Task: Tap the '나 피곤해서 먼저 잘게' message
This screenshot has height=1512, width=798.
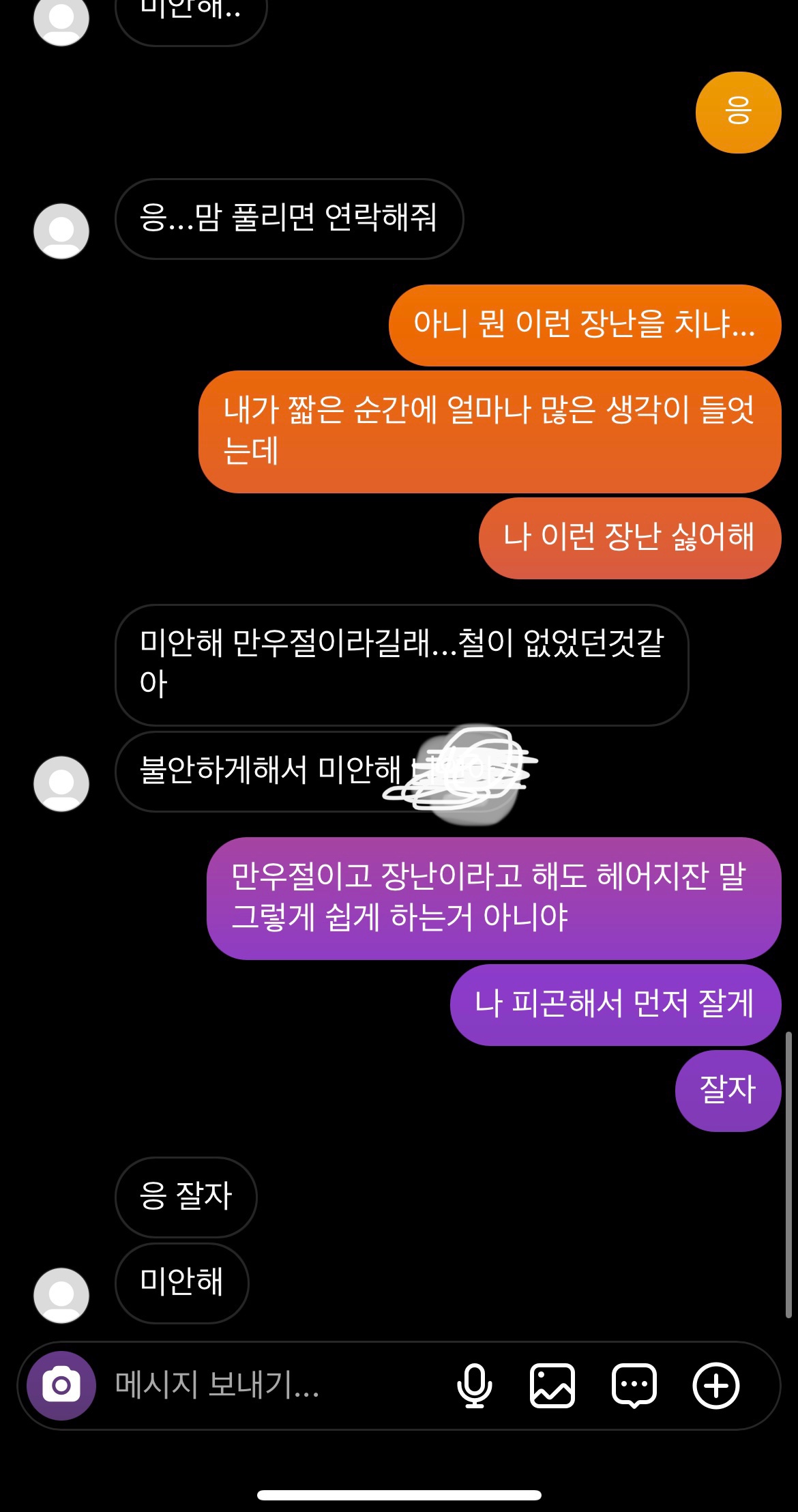Action: 615,1004
